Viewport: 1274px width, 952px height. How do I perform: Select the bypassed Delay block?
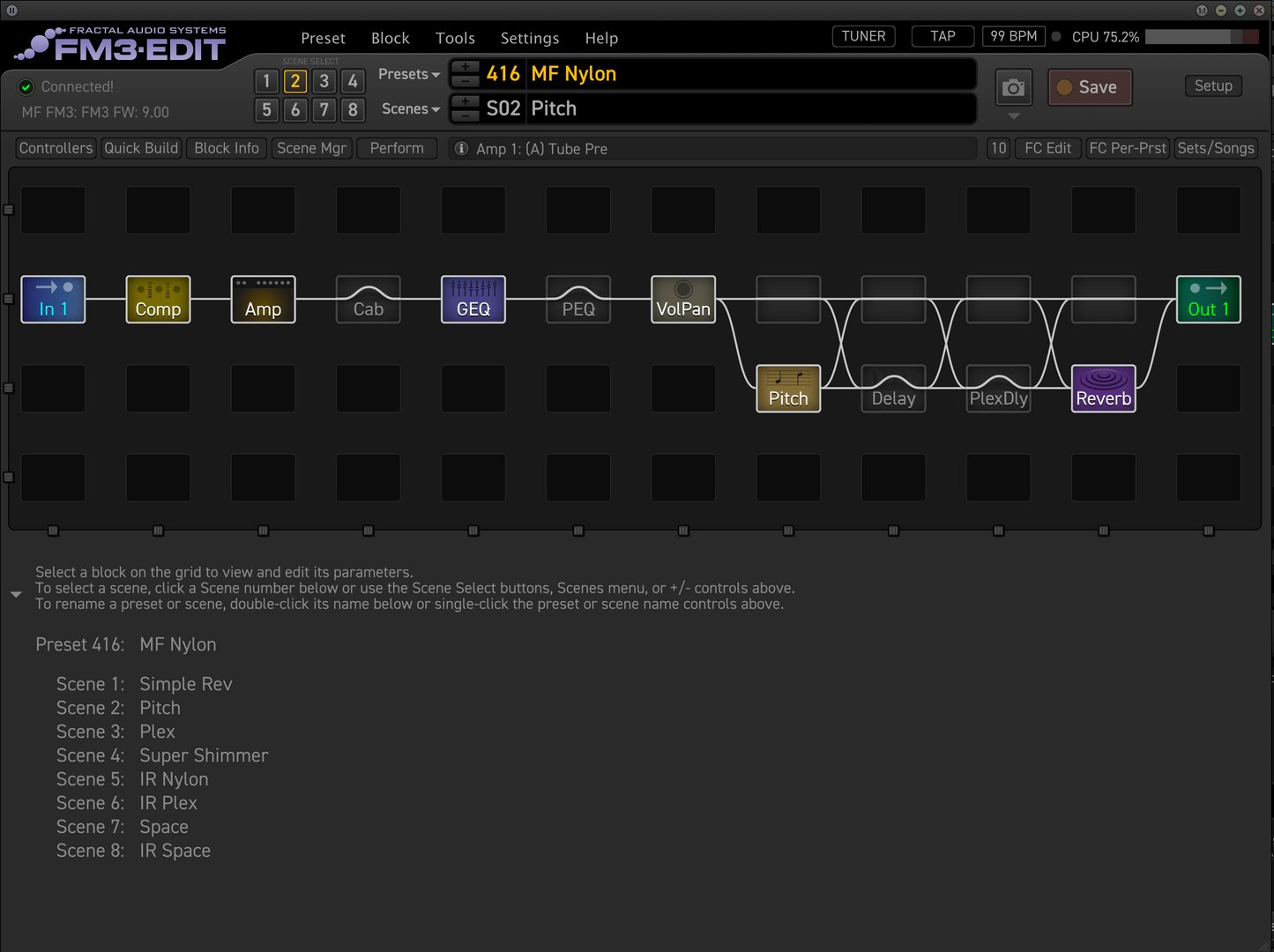point(893,389)
